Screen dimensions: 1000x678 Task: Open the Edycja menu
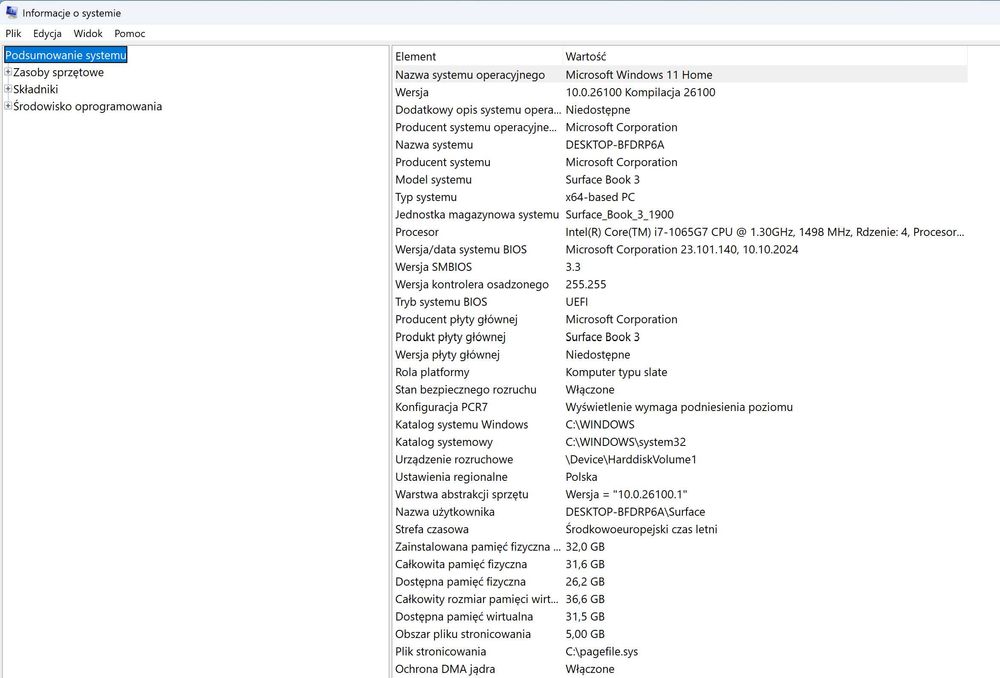click(x=47, y=33)
